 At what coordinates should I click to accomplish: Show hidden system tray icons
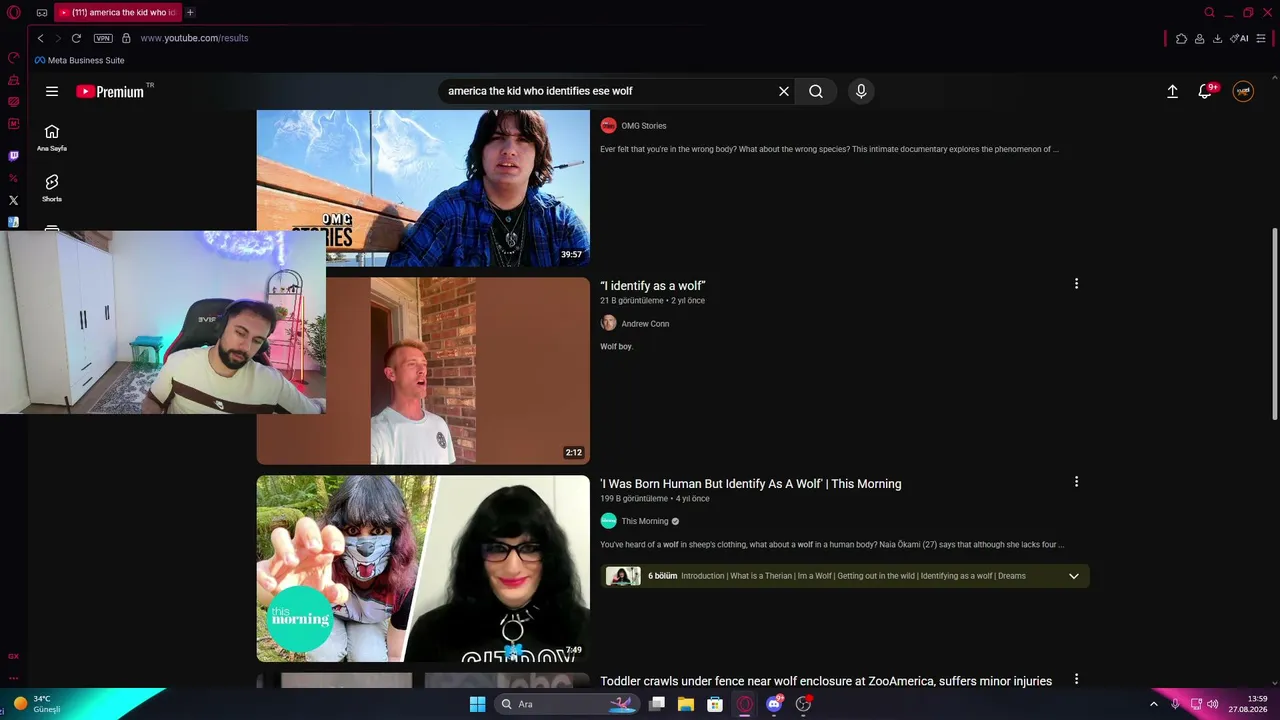coord(1153,704)
